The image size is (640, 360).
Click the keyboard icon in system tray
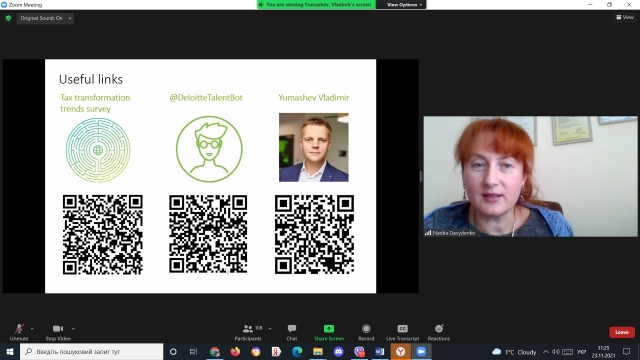[x=568, y=352]
